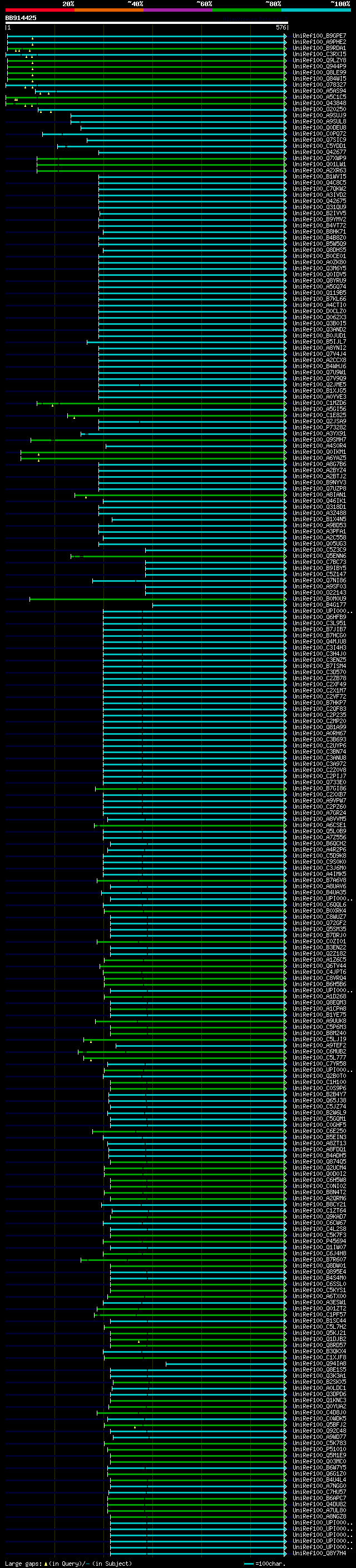The image size is (356, 1568).
Task: Select hit label UniRef100_Q7NI86
Action: click(x=319, y=580)
